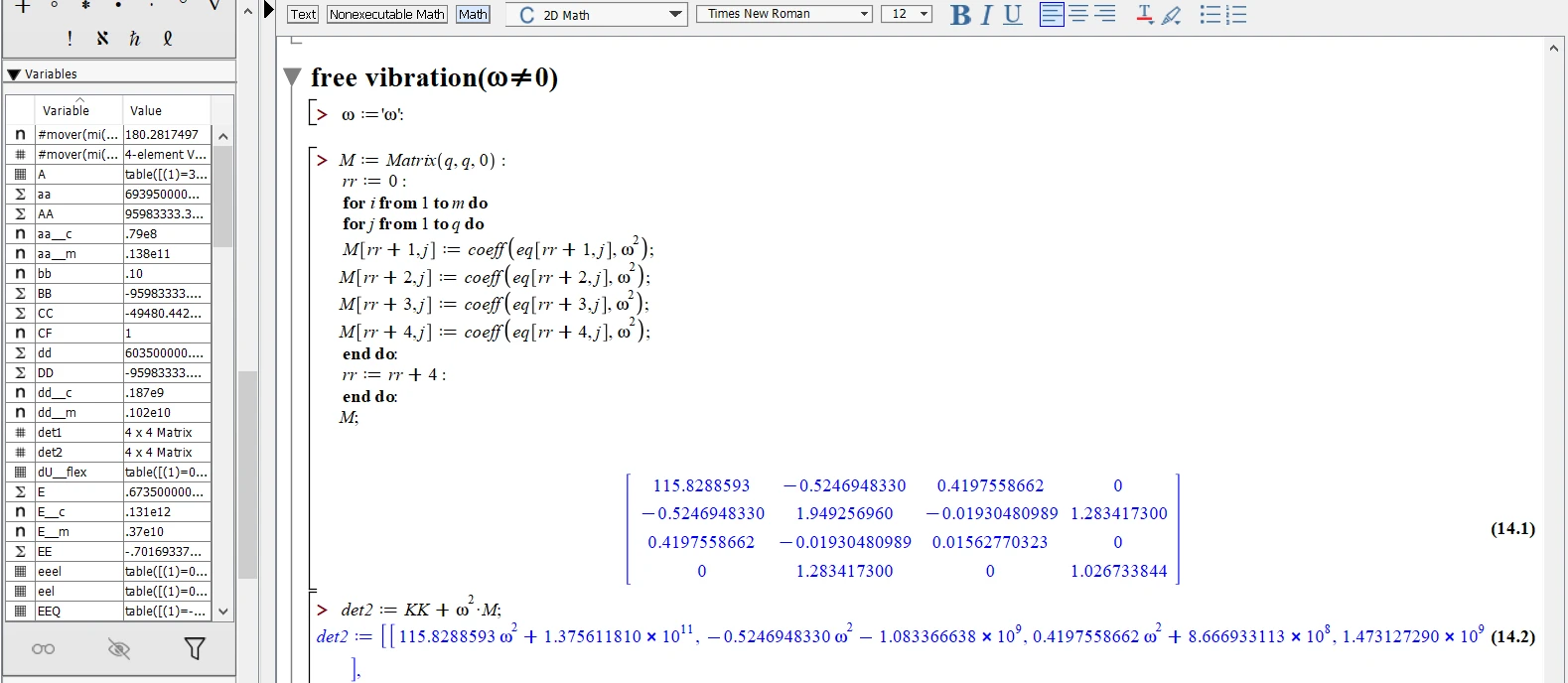Insert a numbered list

click(x=1235, y=15)
